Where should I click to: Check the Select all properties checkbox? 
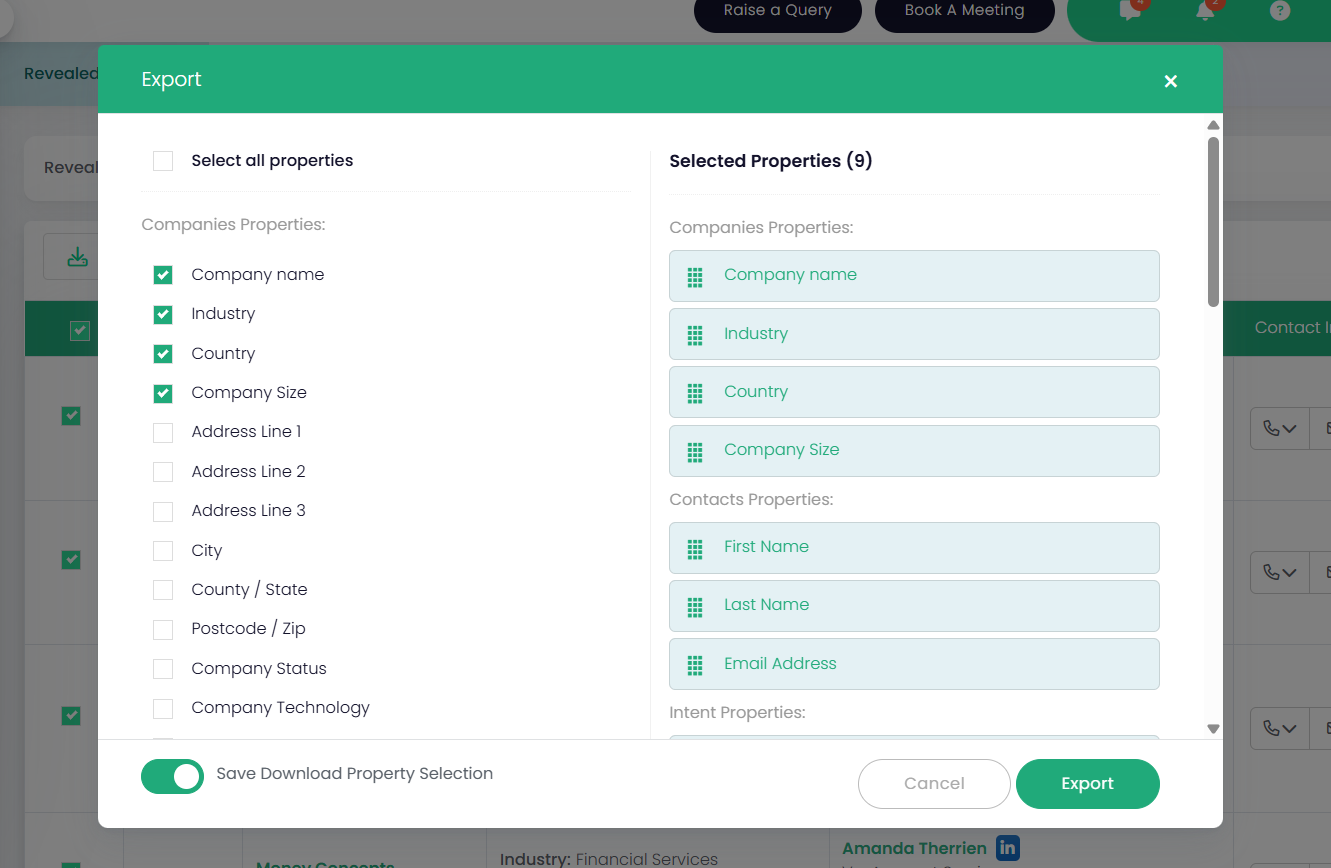pyautogui.click(x=163, y=161)
